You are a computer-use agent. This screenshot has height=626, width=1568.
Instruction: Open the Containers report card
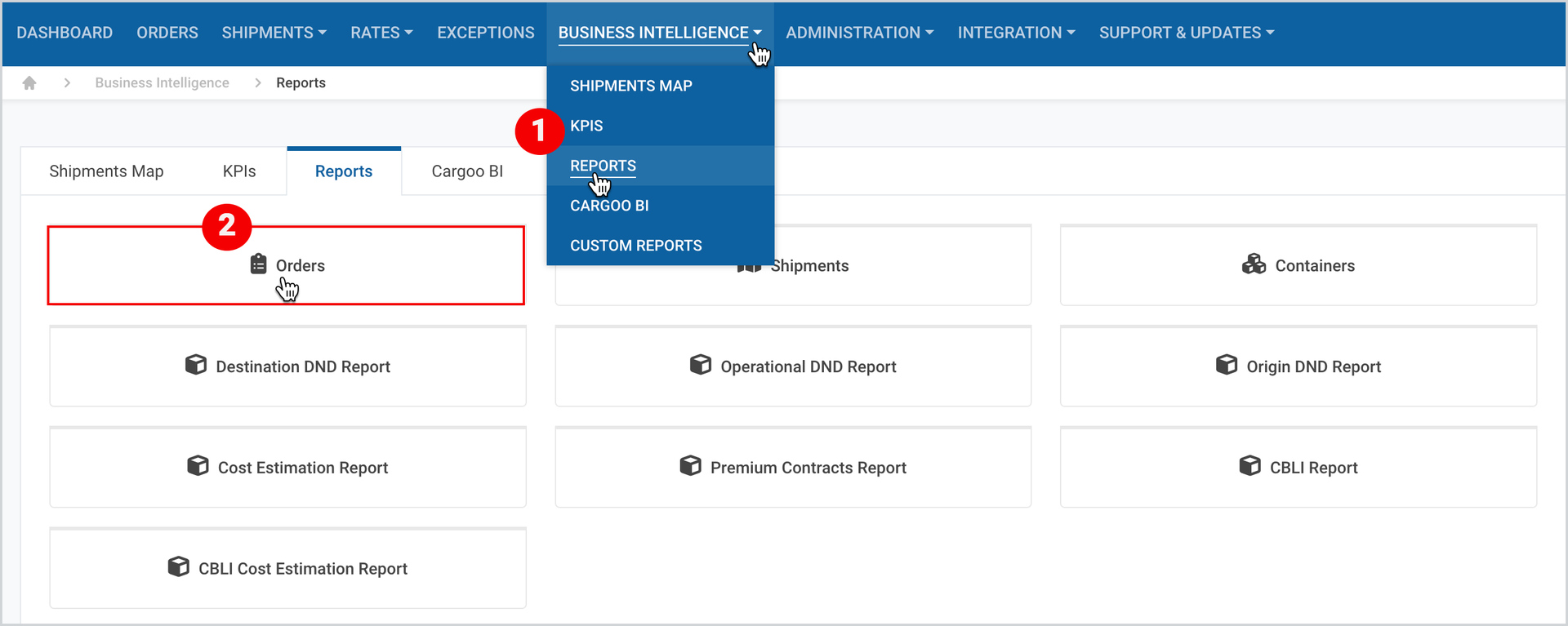click(1298, 265)
